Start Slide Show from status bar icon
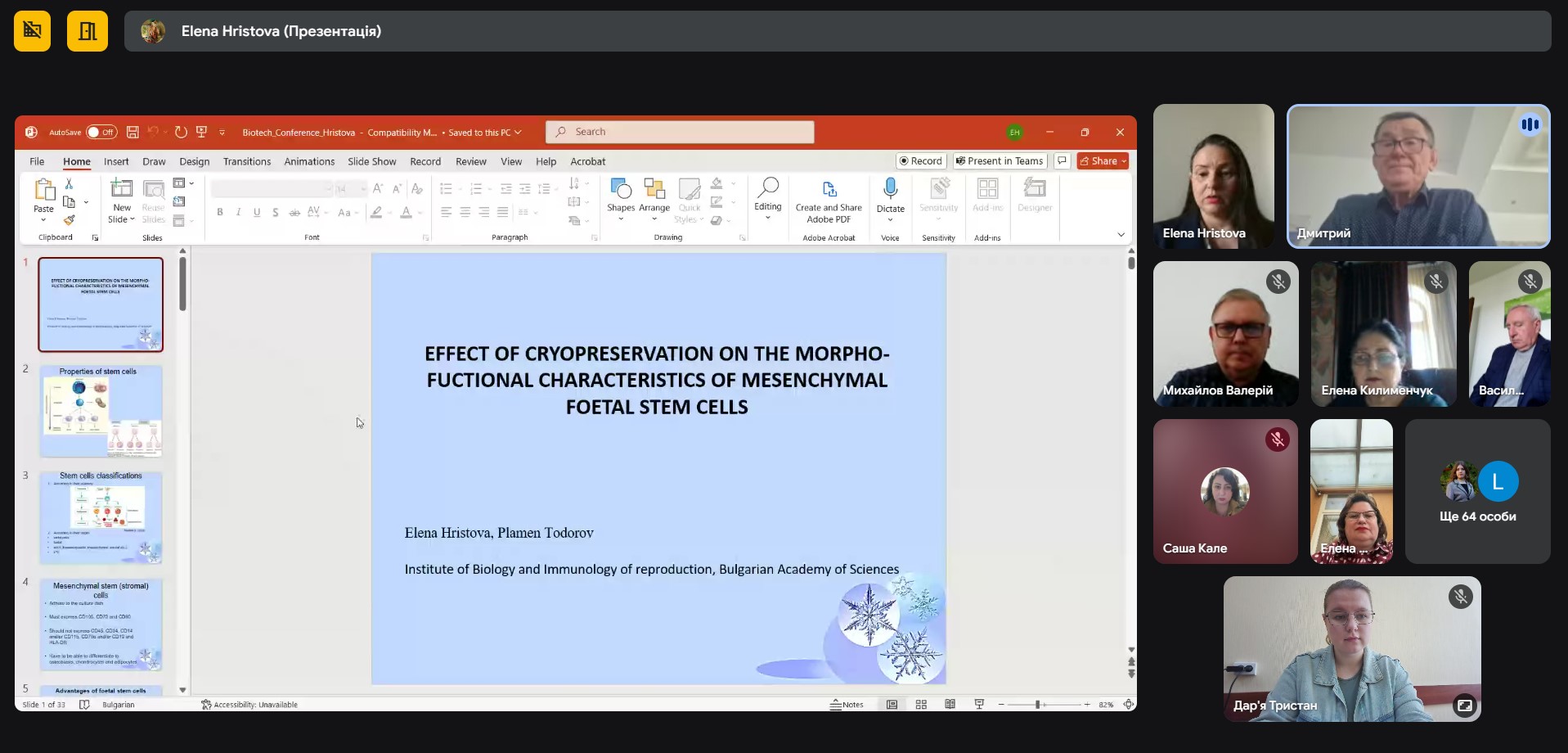This screenshot has width=1568, height=753. pos(979,704)
